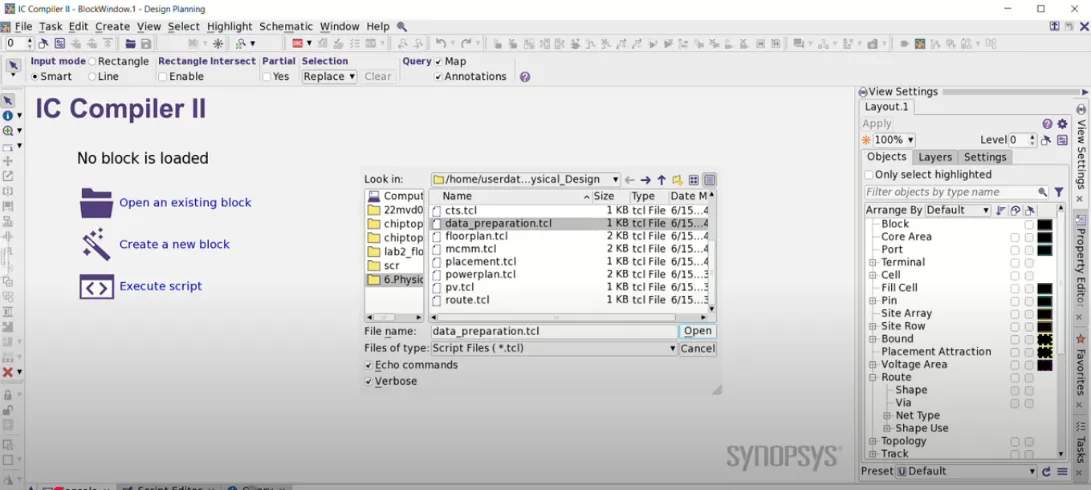Open the Schematic menu
The width and height of the screenshot is (1091, 490).
click(x=286, y=26)
